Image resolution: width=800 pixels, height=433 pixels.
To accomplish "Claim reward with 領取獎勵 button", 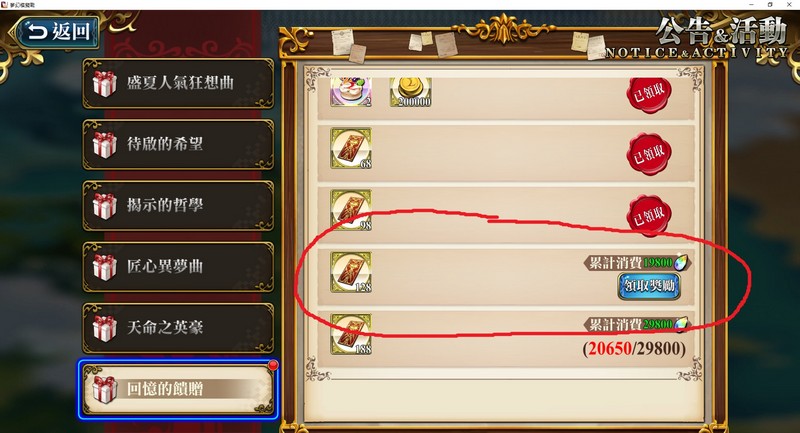I will coord(649,286).
